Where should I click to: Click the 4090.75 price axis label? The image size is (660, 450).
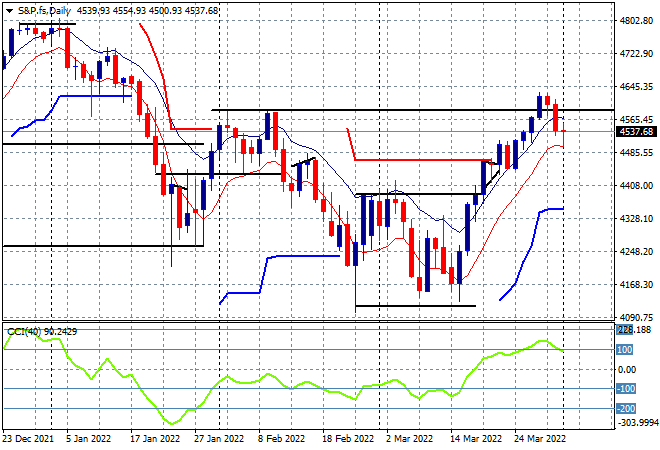[x=636, y=317]
